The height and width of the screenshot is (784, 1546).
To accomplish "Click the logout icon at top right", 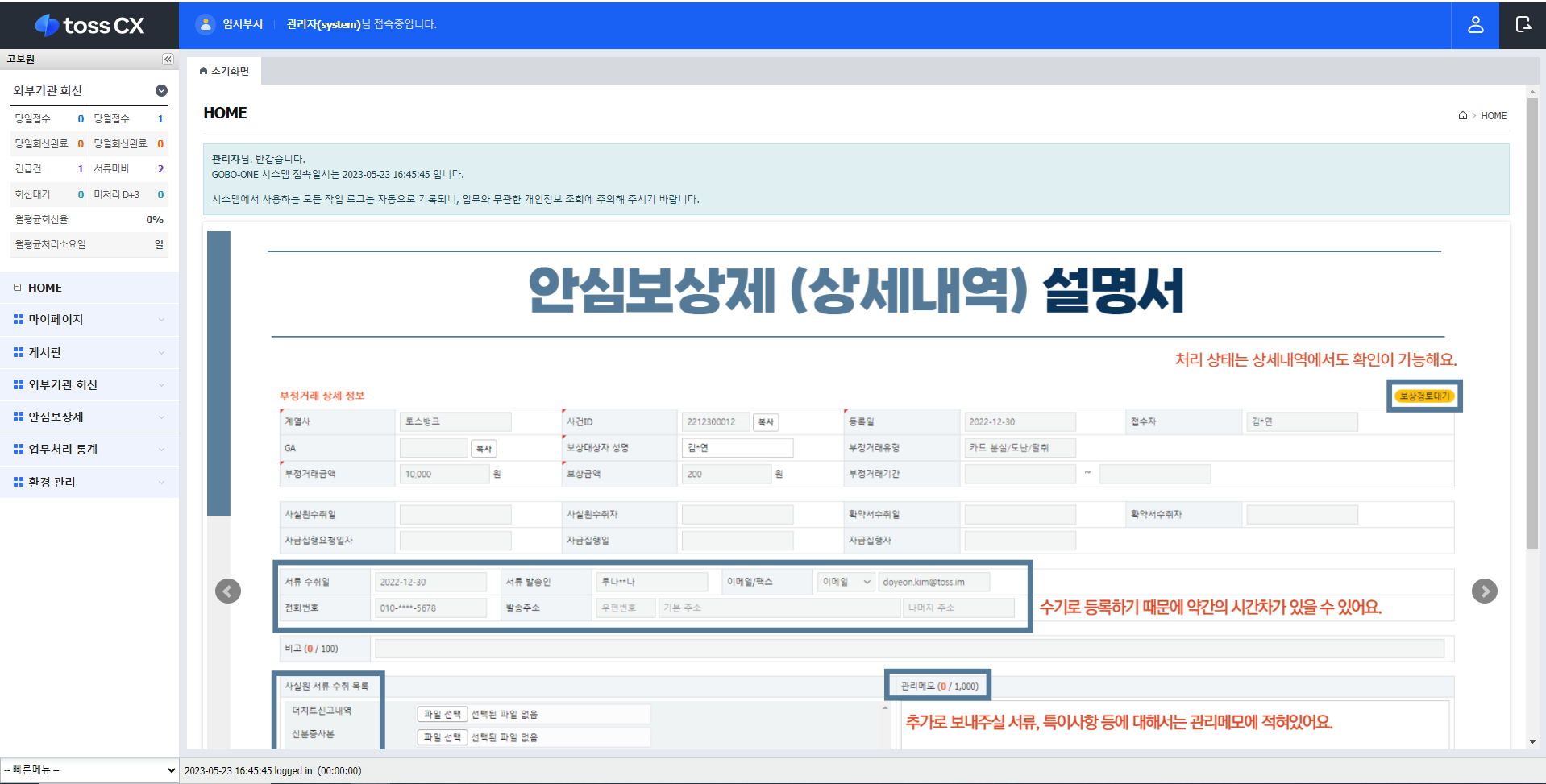I will [x=1523, y=25].
